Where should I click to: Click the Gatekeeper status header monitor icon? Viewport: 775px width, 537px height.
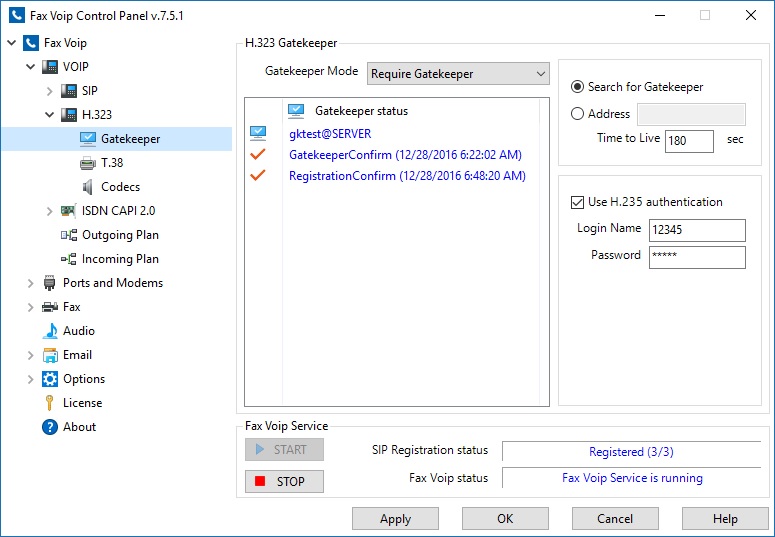click(296, 111)
